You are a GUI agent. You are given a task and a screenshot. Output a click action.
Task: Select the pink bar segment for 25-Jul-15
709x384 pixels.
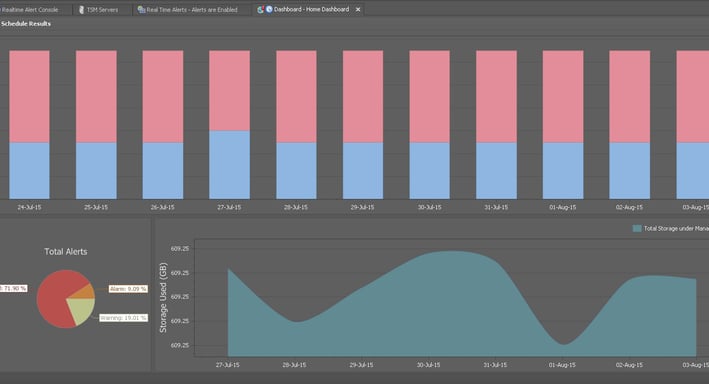coord(96,96)
